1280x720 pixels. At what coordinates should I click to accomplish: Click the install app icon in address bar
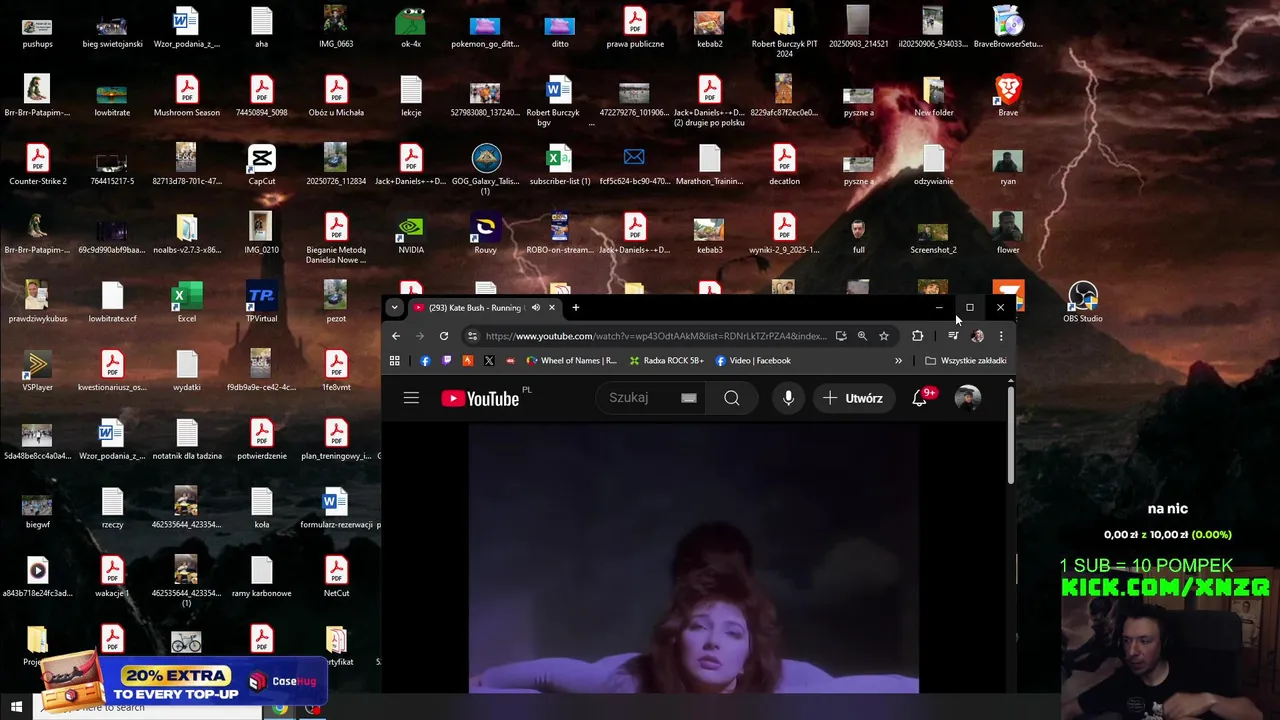(841, 336)
